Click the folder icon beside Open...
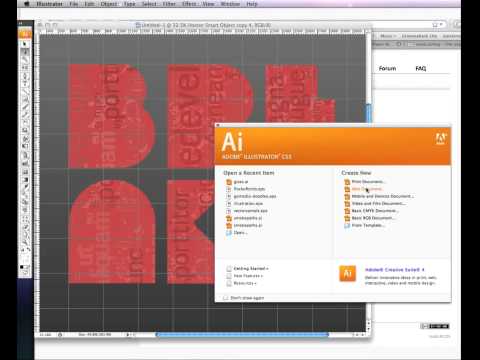 pos(229,233)
